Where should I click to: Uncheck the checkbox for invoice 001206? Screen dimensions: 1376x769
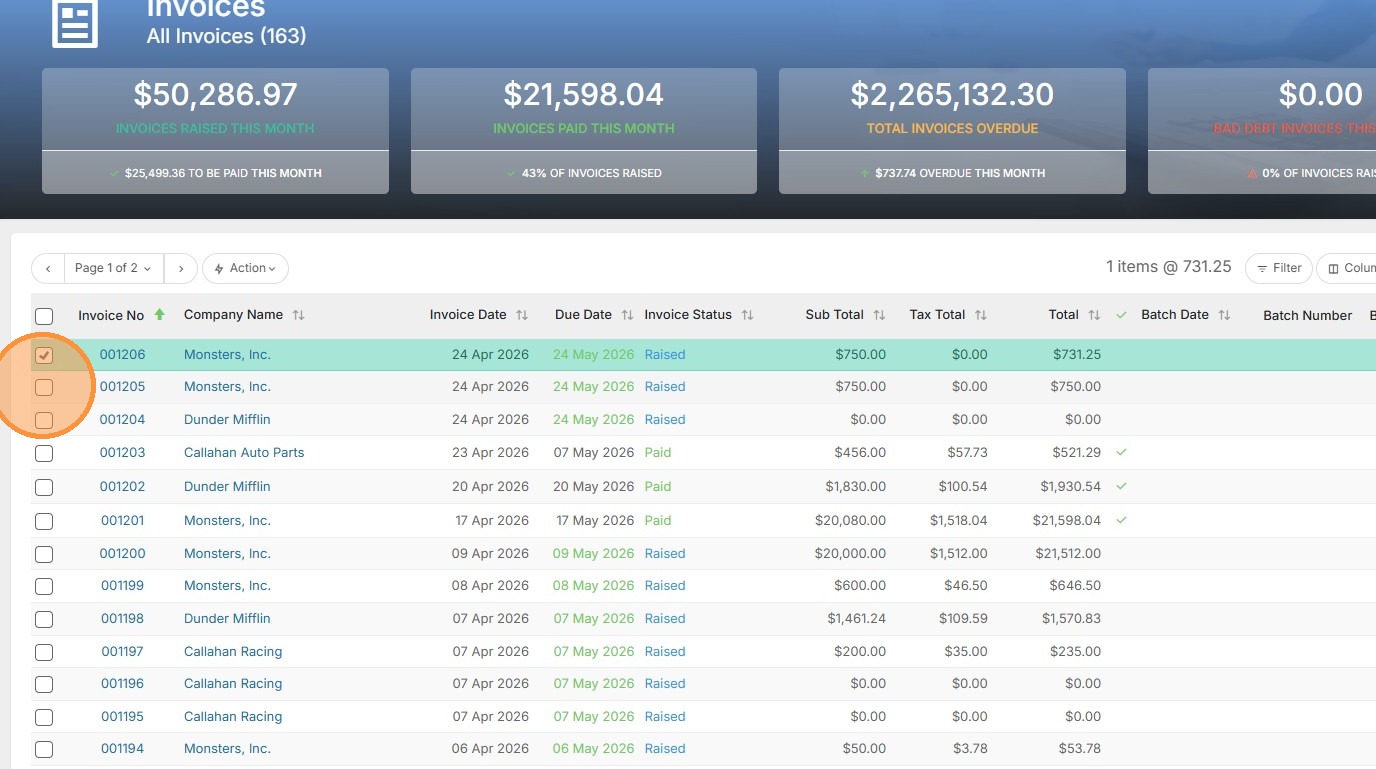point(44,355)
